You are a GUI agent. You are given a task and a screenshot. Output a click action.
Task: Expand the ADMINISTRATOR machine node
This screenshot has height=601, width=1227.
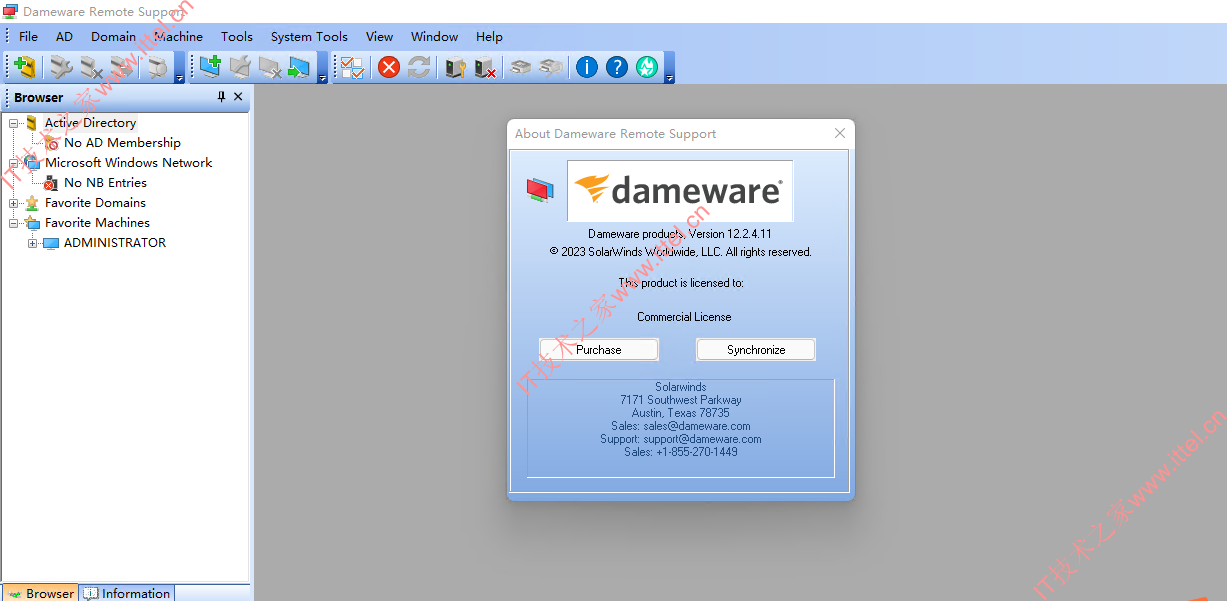33,243
